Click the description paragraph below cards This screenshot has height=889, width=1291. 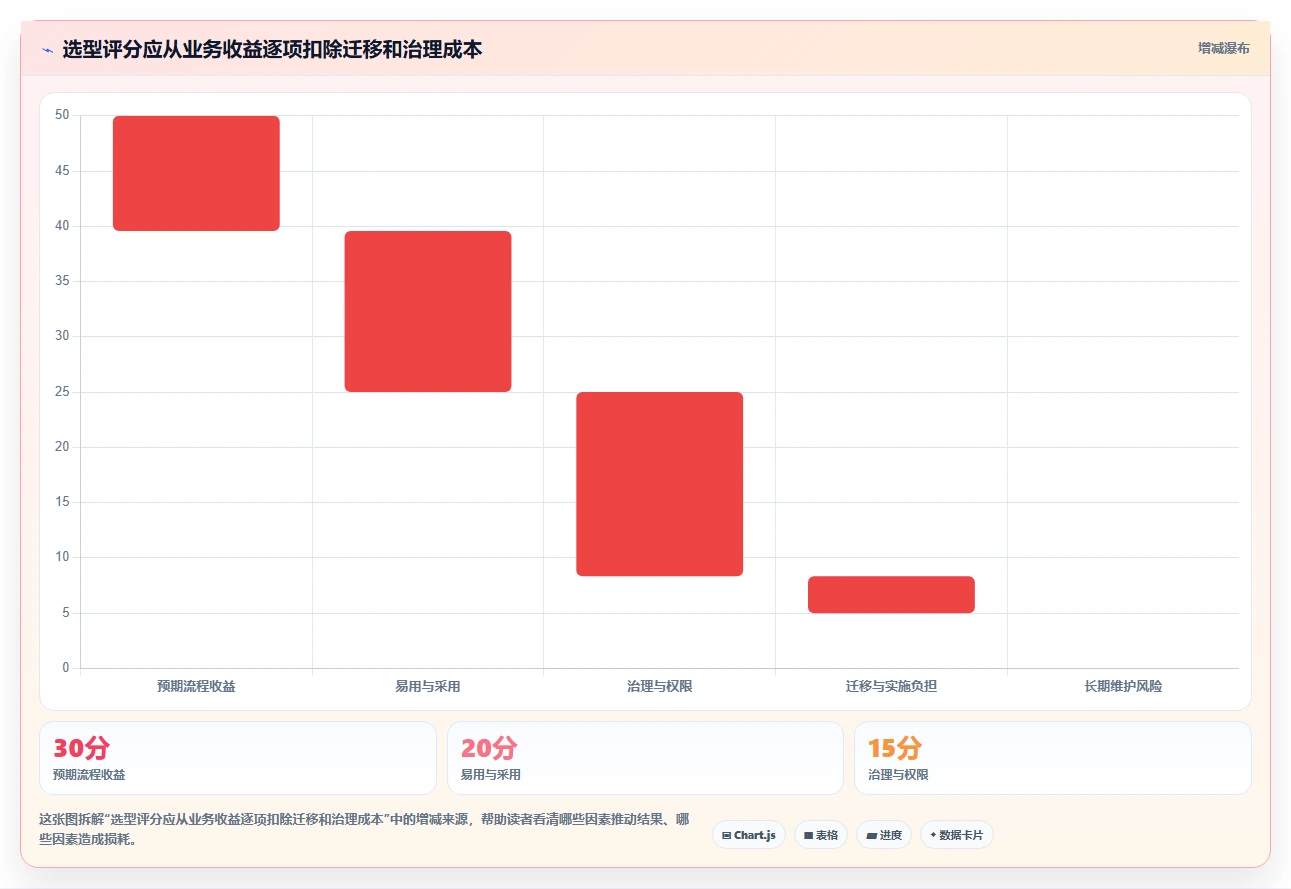pyautogui.click(x=365, y=829)
